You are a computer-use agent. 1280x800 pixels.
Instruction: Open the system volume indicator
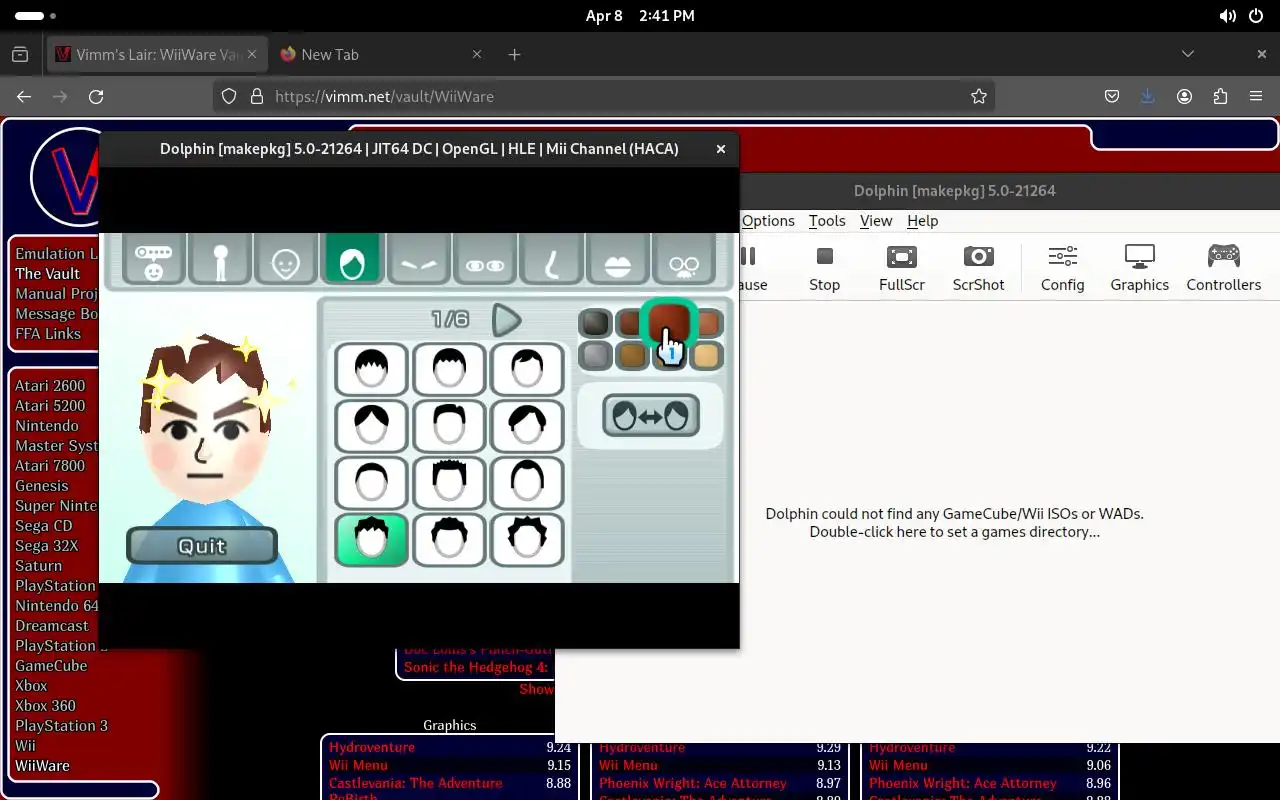(x=1228, y=16)
